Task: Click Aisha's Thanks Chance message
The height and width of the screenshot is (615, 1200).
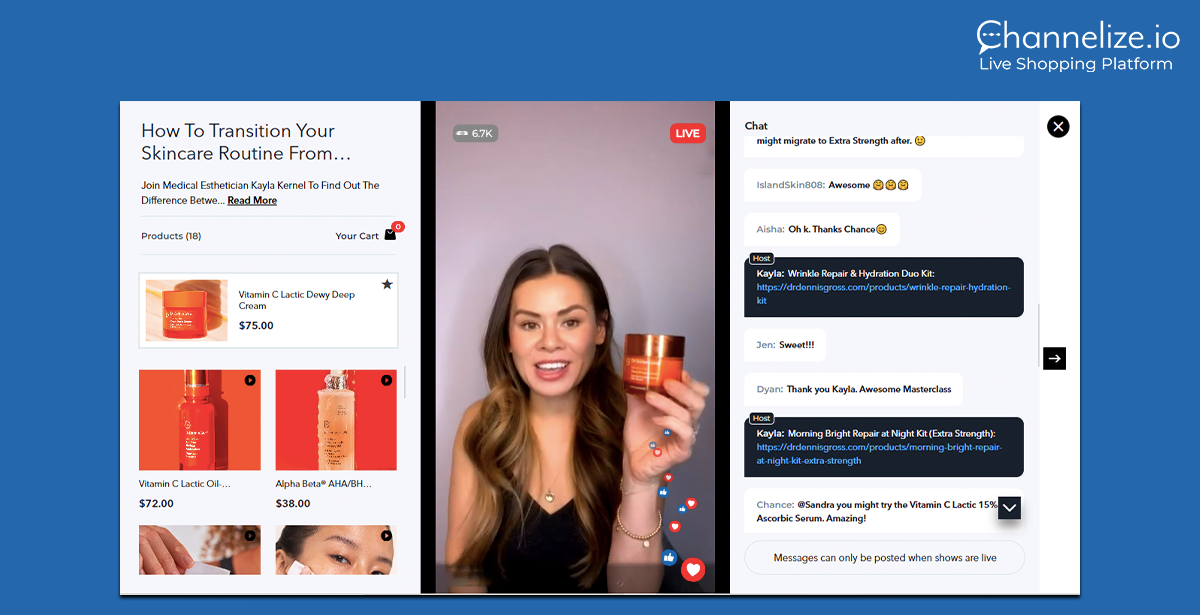Action: click(822, 229)
